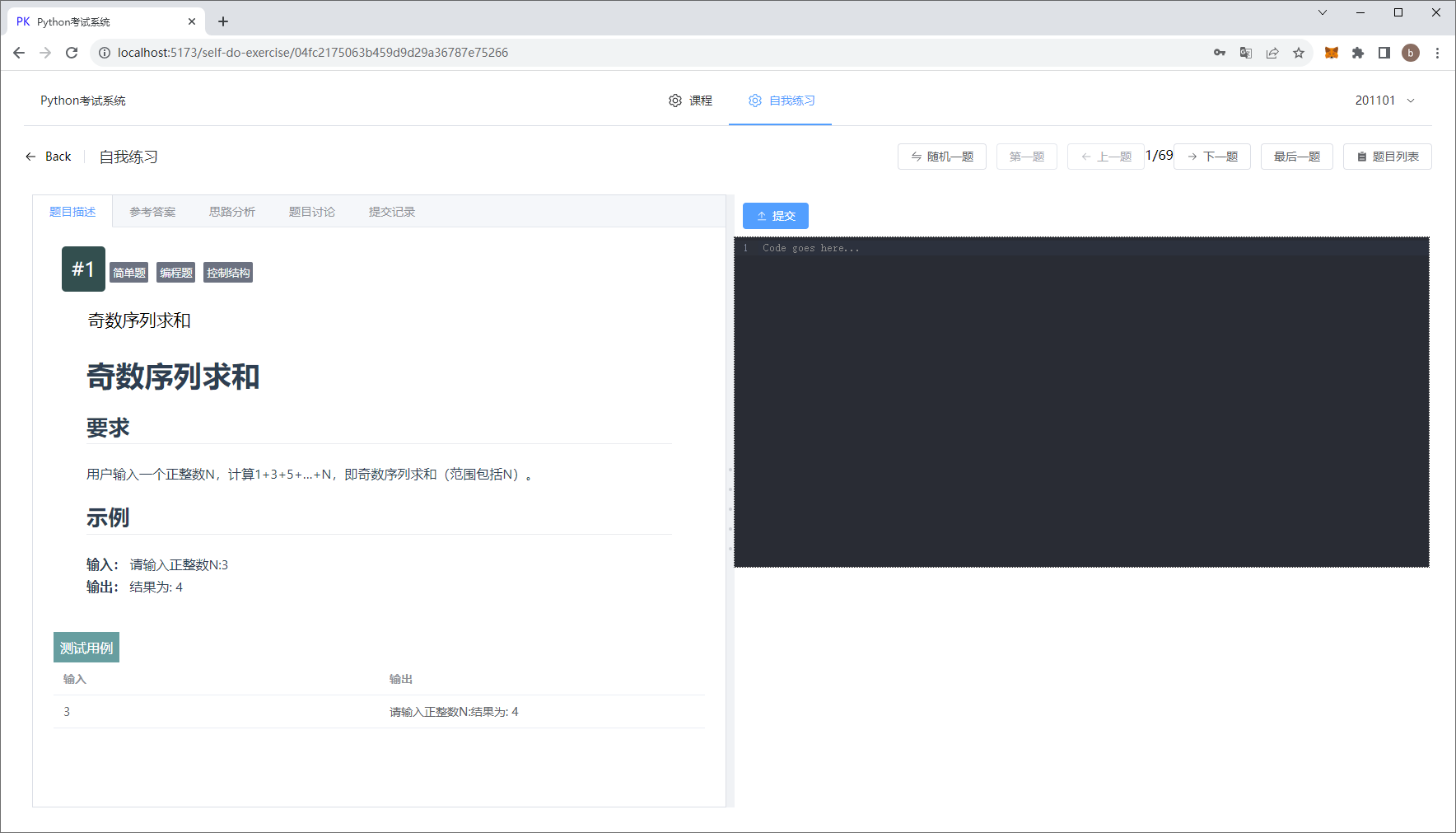View site information icon in address bar
Image resolution: width=1456 pixels, height=833 pixels.
pyautogui.click(x=105, y=53)
